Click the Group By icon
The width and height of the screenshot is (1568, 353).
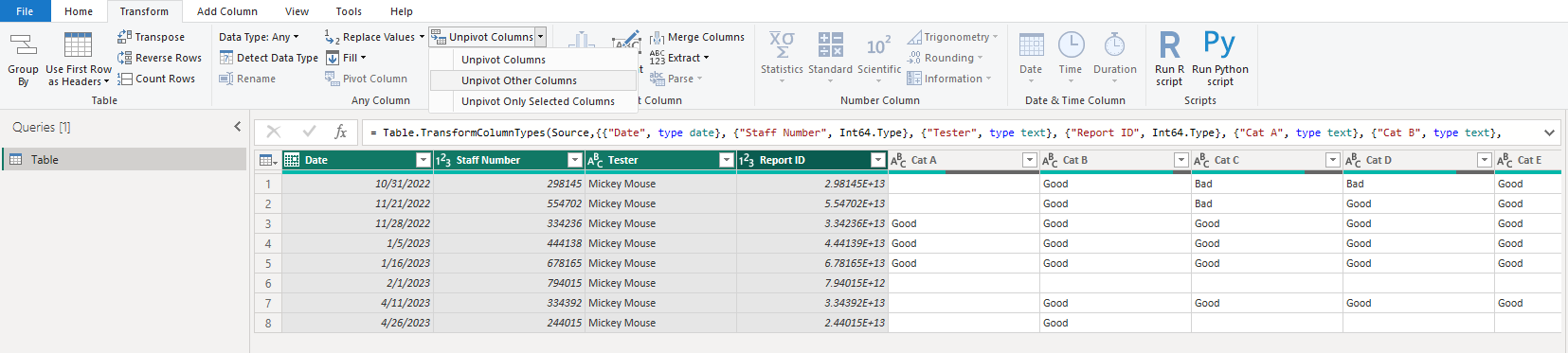coord(23,45)
